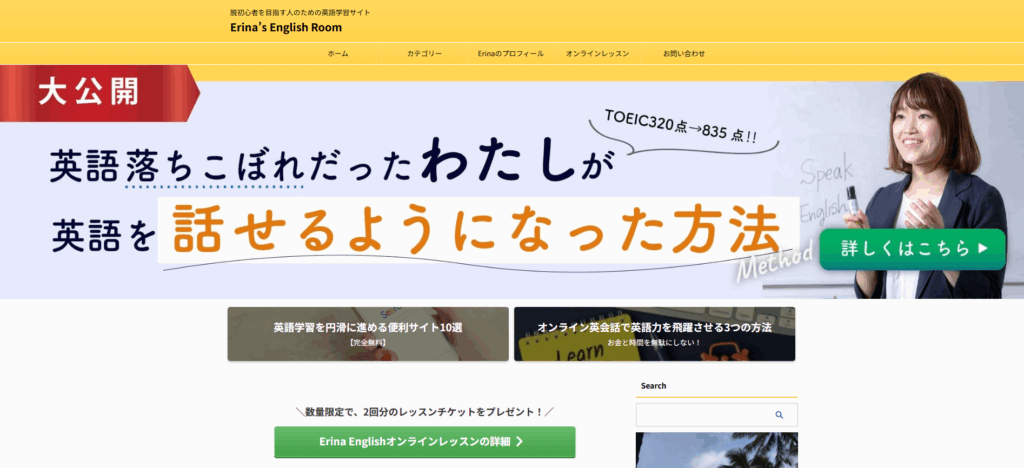1024x468 pixels.
Task: Open the カテゴリー menu item
Action: pos(424,53)
